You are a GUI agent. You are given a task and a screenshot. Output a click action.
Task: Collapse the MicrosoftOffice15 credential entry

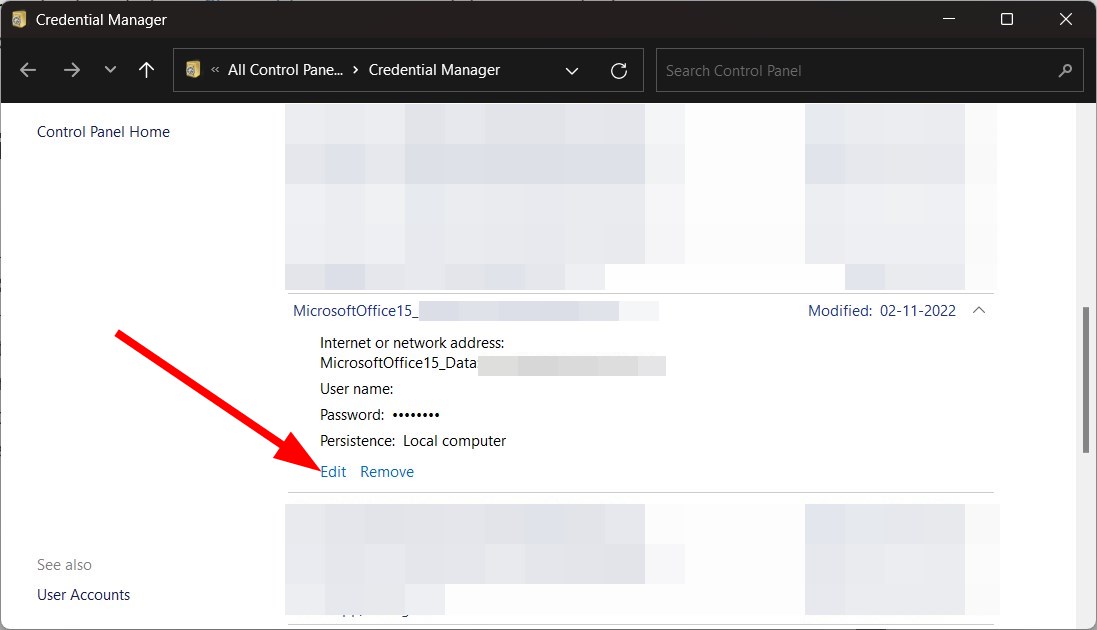tap(979, 311)
